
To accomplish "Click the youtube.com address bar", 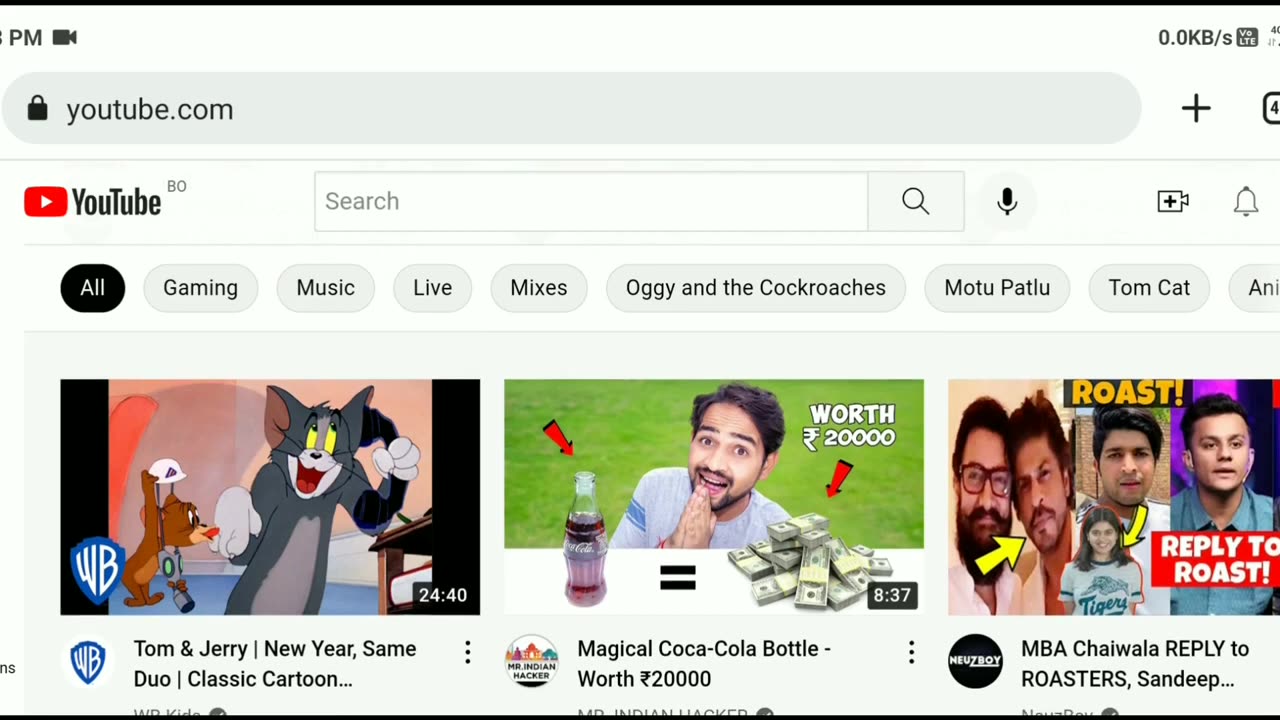I will 571,108.
